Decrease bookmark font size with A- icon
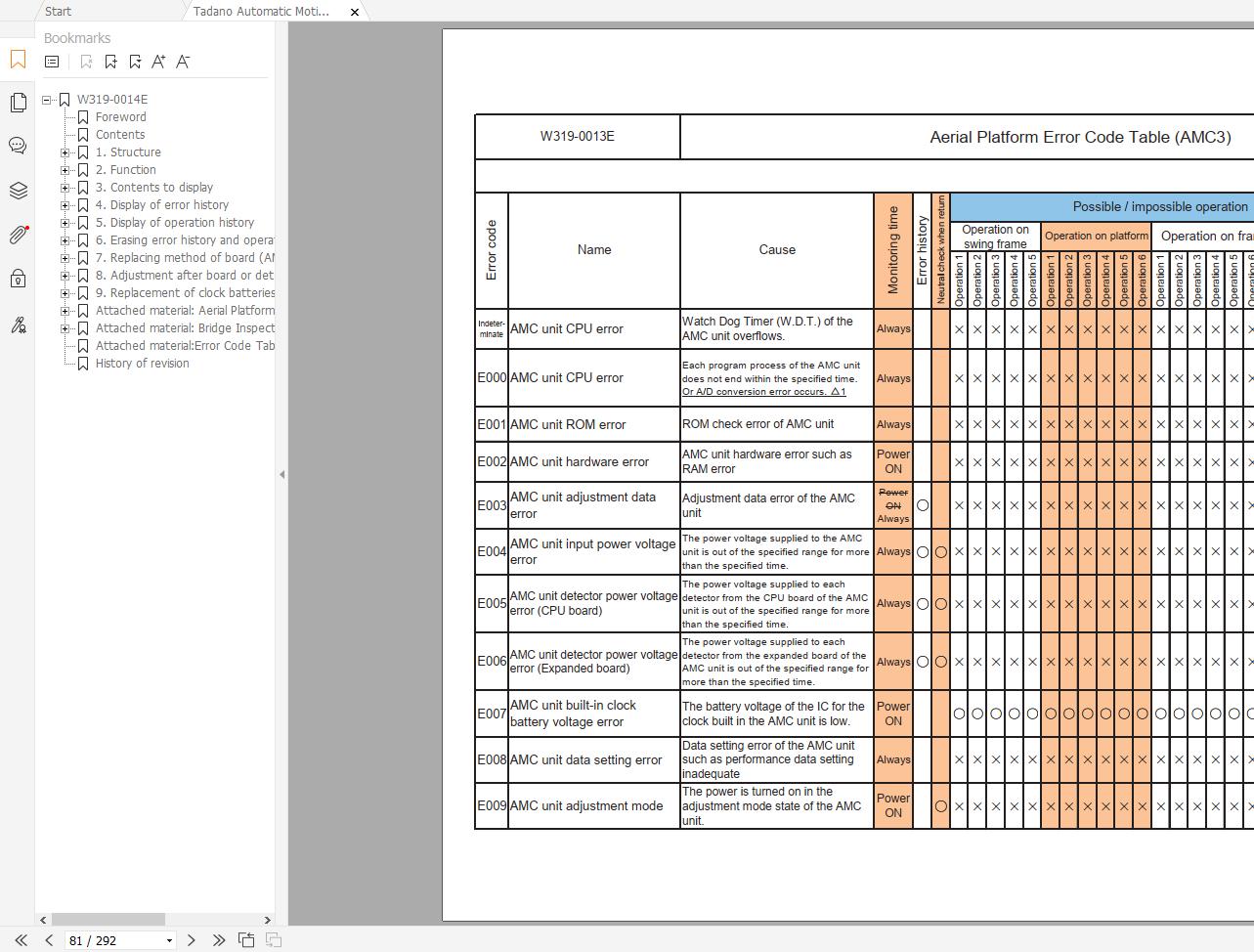Screen dimensions: 1254x952 coord(183,62)
